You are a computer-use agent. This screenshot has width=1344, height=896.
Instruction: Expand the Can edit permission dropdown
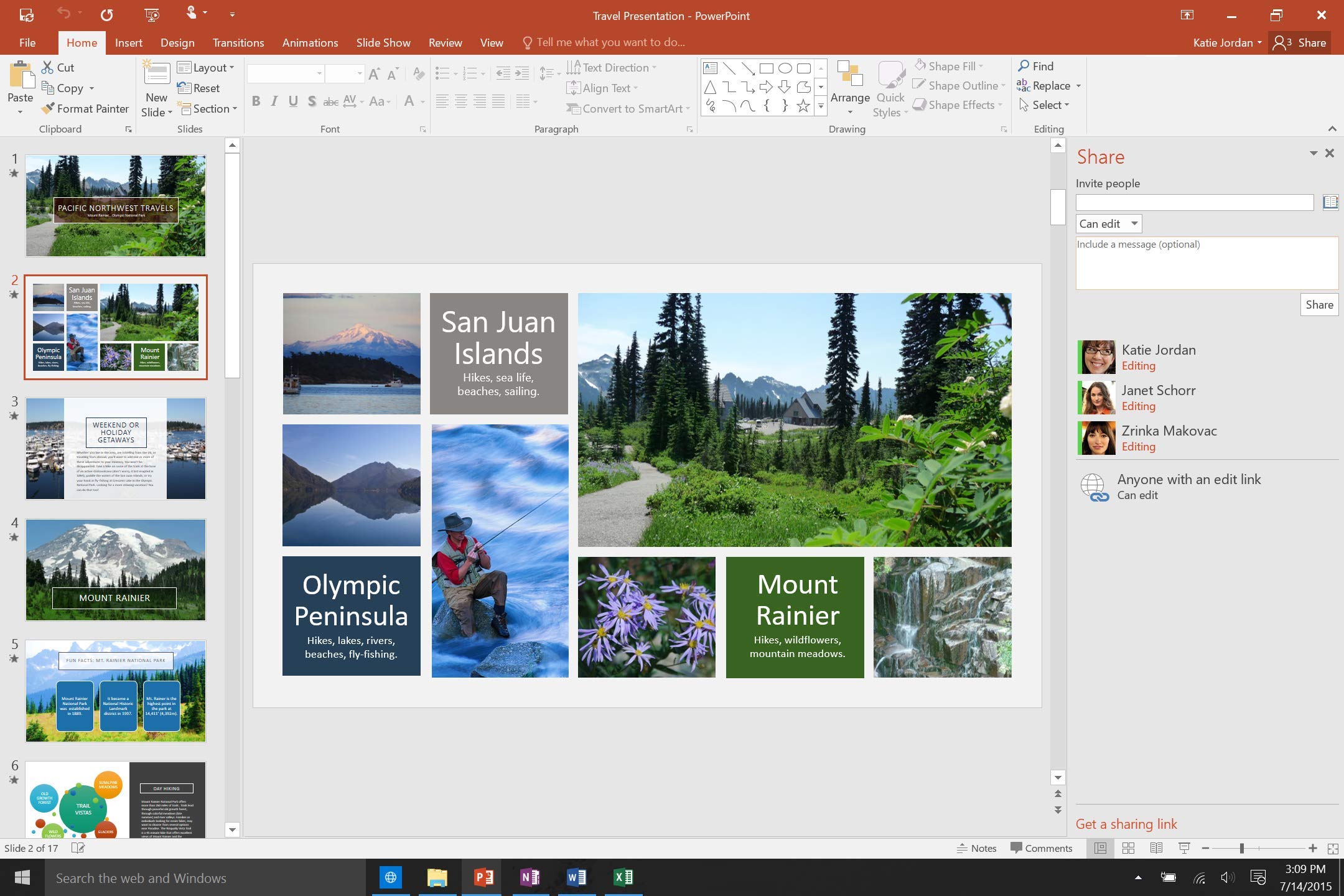pos(1109,223)
